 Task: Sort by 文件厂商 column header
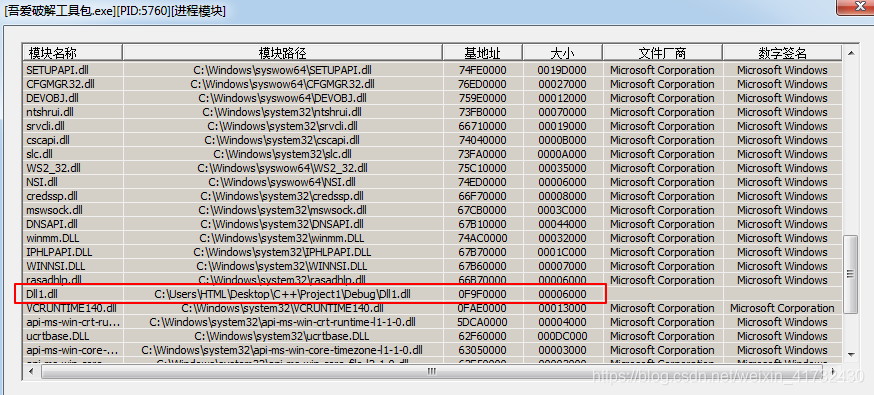pos(662,53)
